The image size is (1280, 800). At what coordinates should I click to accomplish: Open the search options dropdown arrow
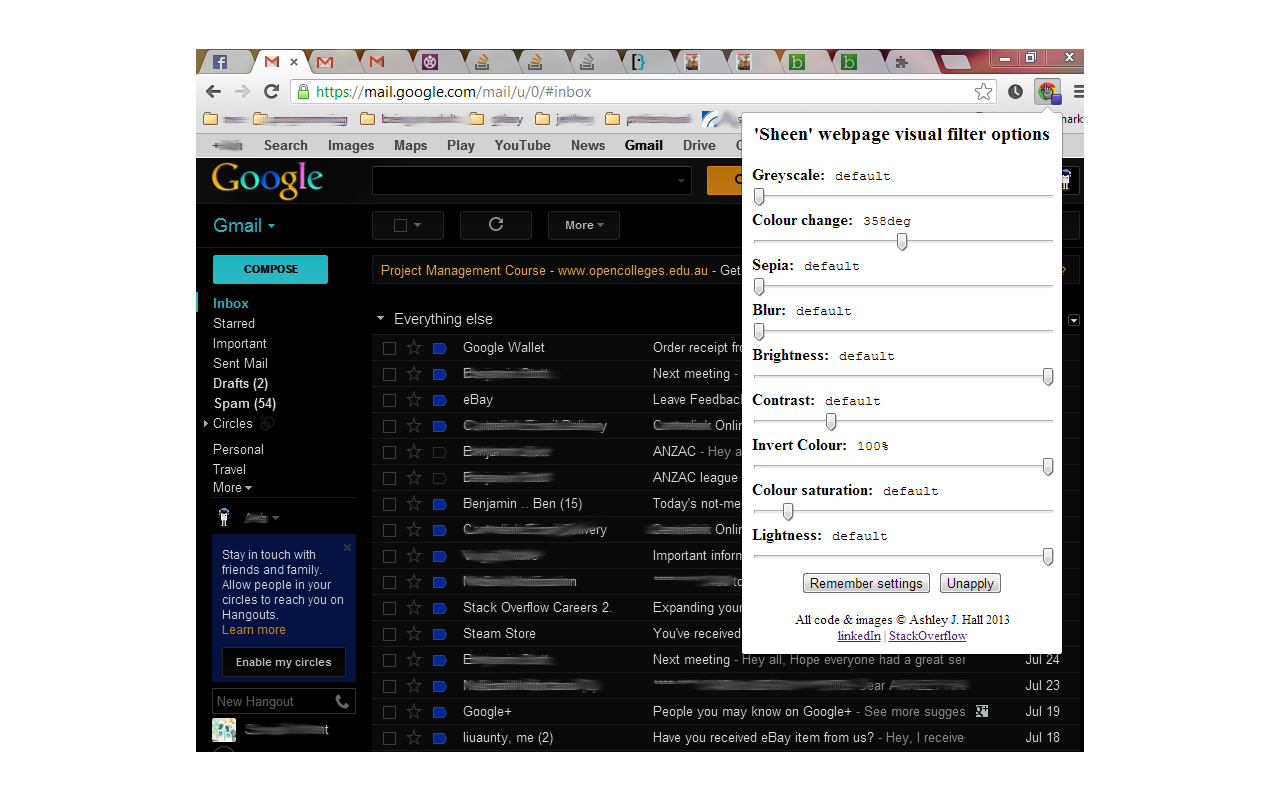click(x=682, y=181)
